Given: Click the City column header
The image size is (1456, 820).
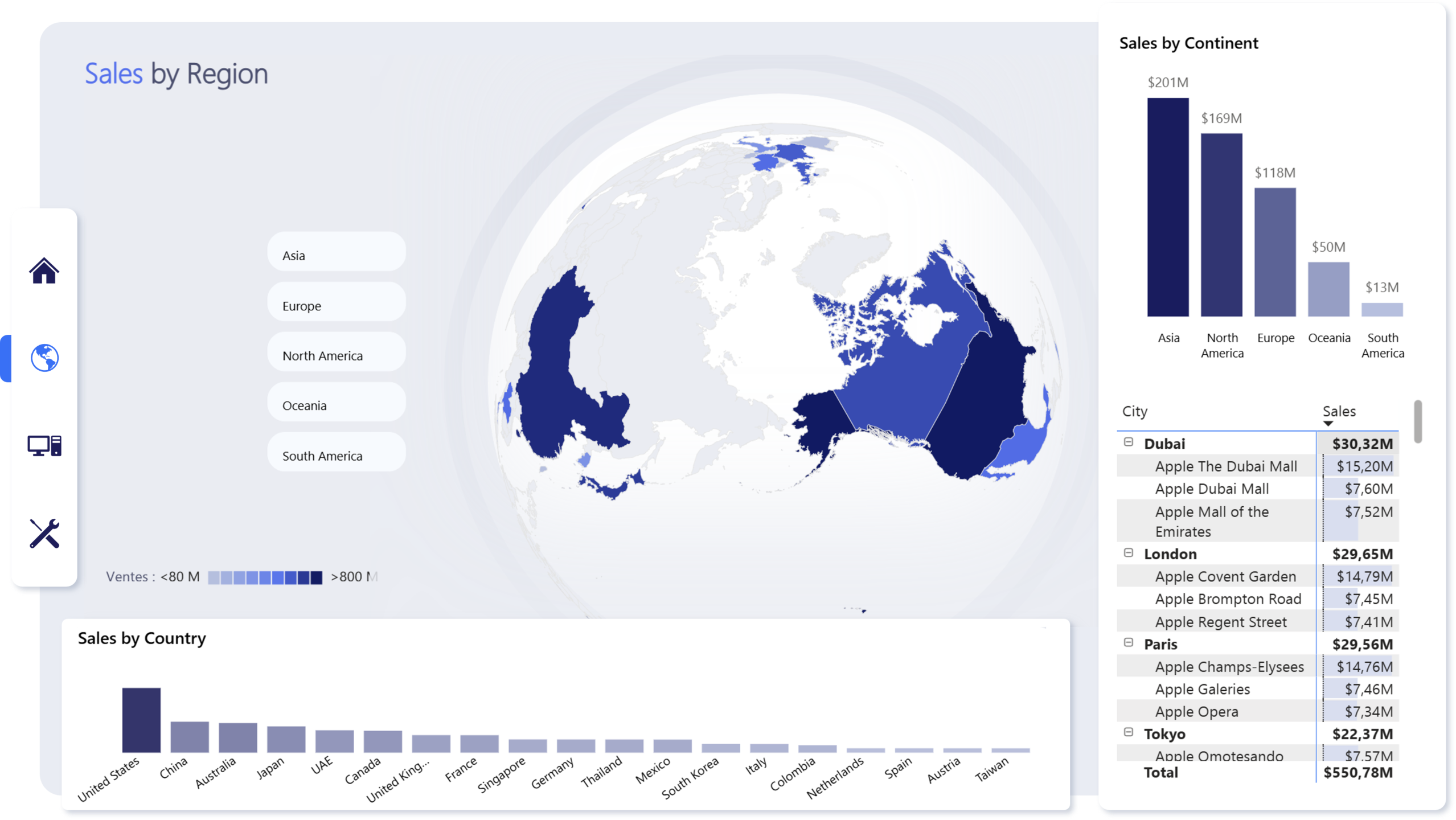Looking at the screenshot, I should coord(1135,411).
